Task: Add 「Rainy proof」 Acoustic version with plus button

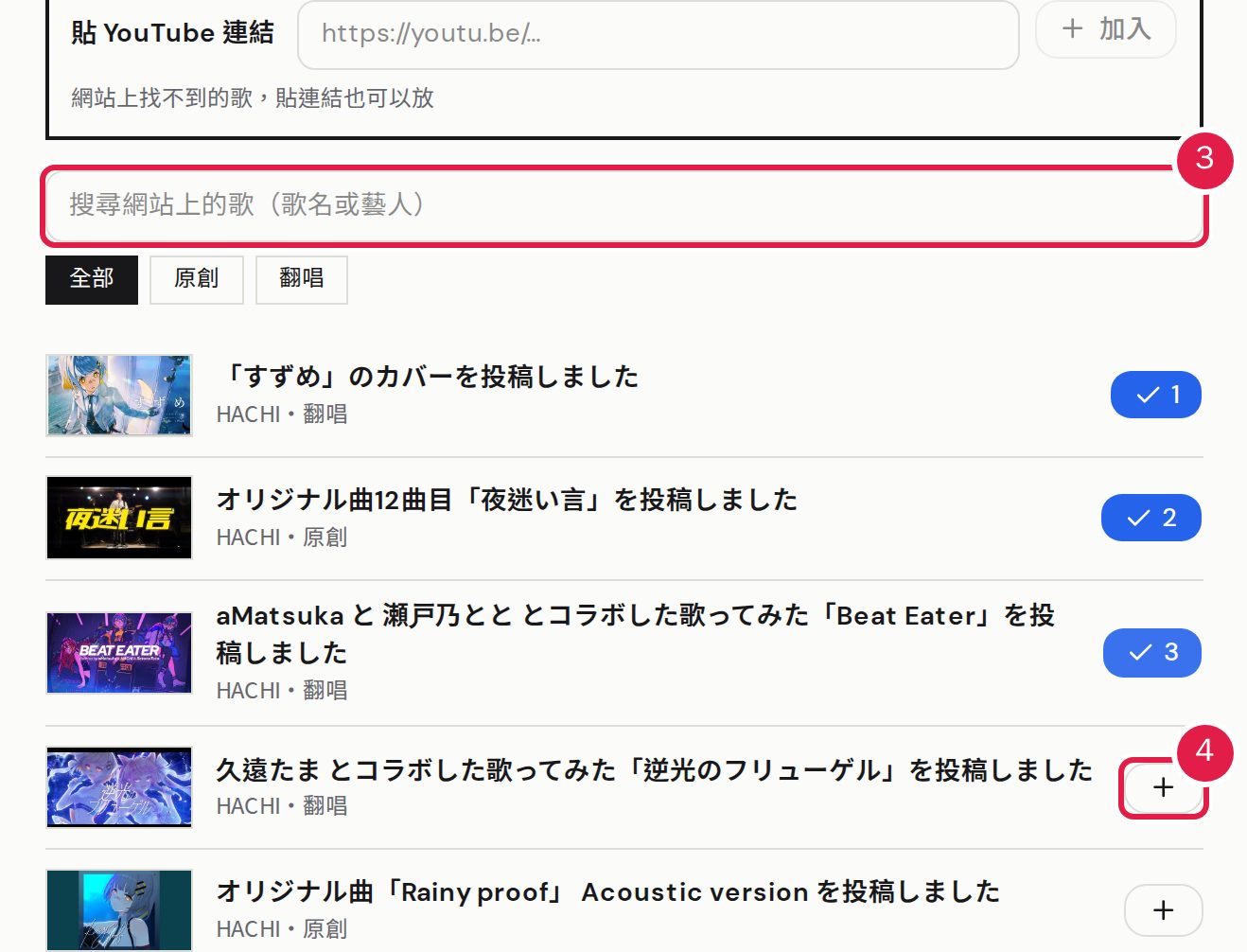Action: 1164,910
